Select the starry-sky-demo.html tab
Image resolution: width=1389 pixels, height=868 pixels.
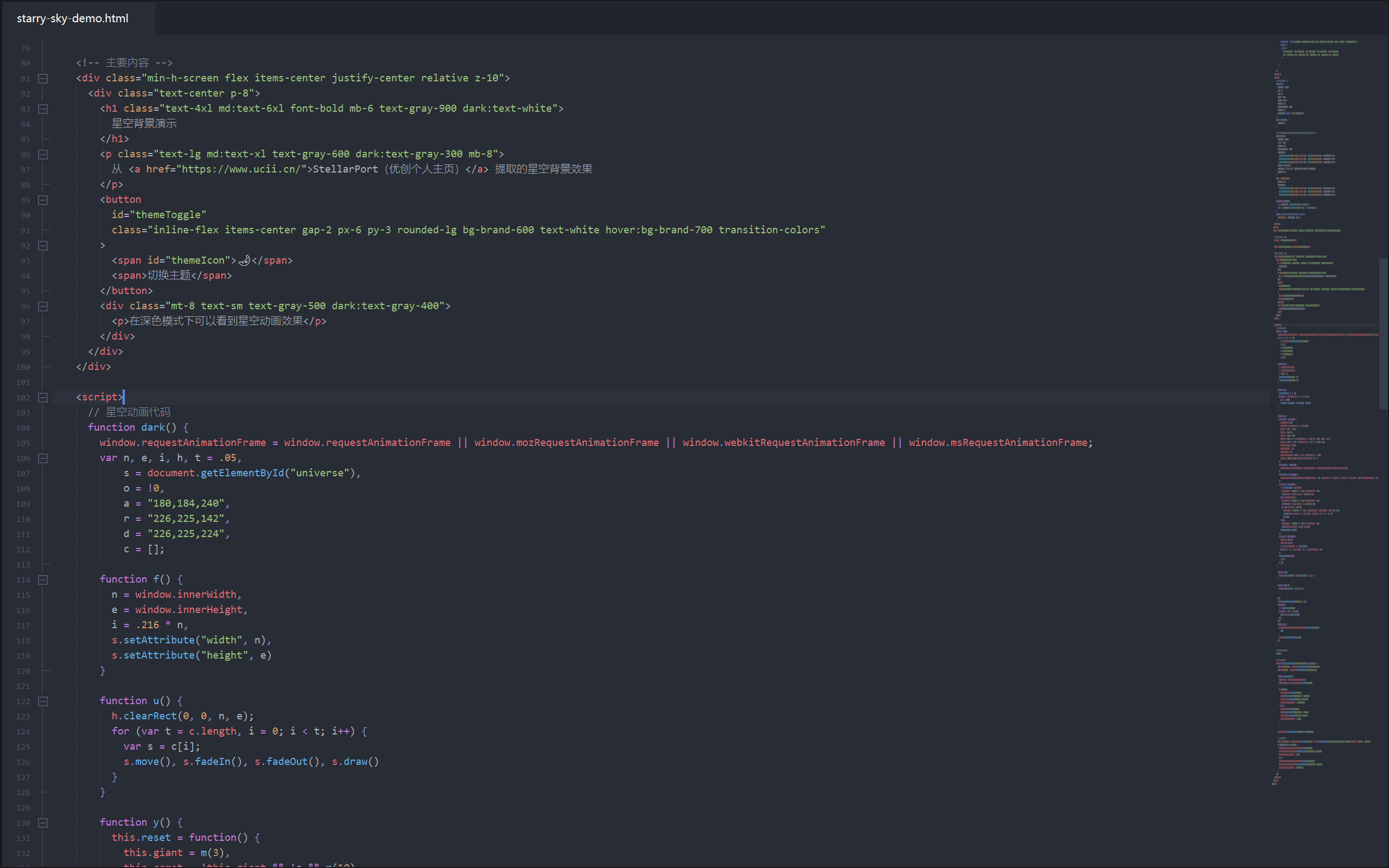(73, 18)
